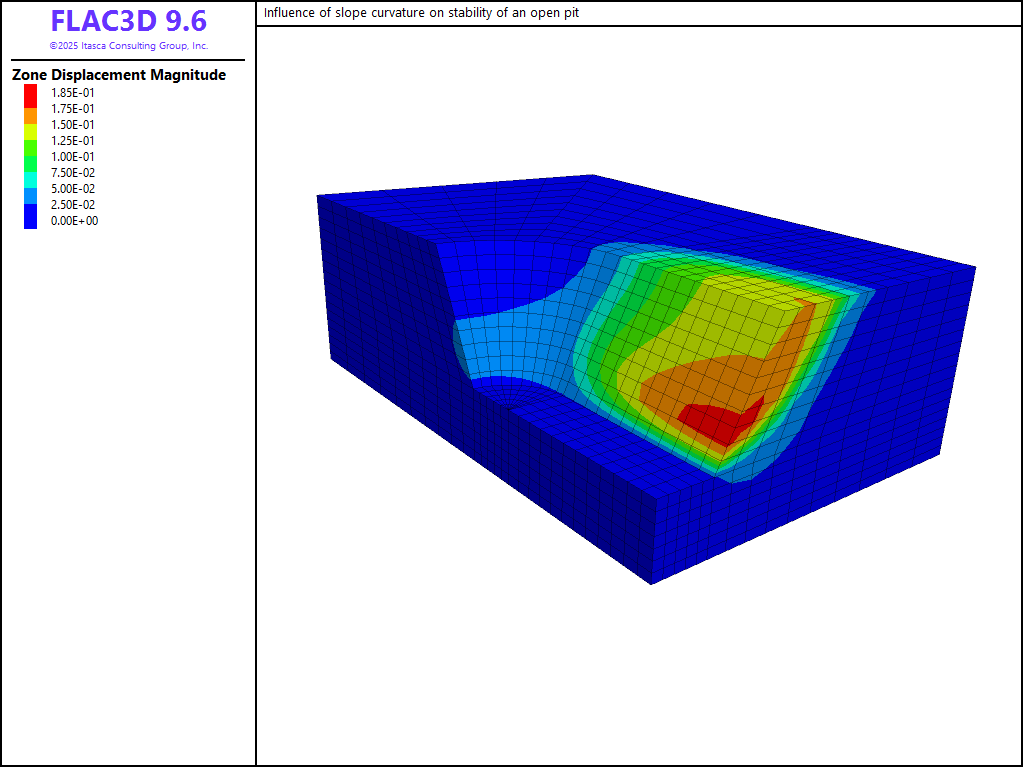Open the Itasca Consulting Group copyright link
The height and width of the screenshot is (768, 1024).
128,46
